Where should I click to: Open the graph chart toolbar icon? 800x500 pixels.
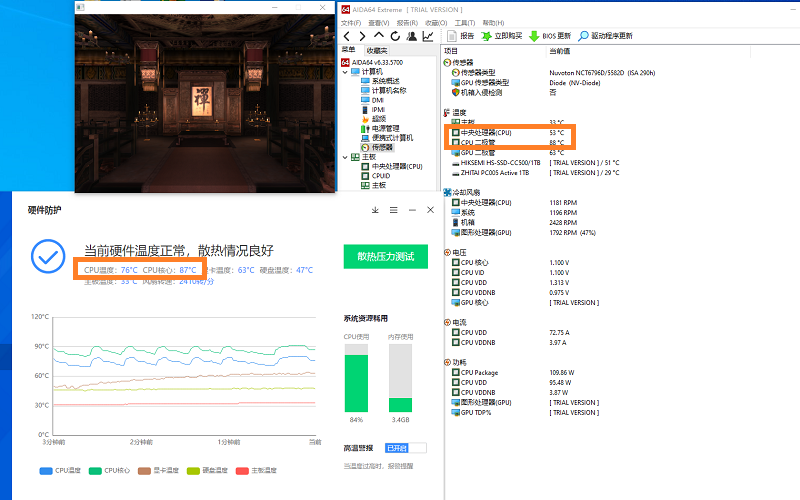pyautogui.click(x=428, y=36)
